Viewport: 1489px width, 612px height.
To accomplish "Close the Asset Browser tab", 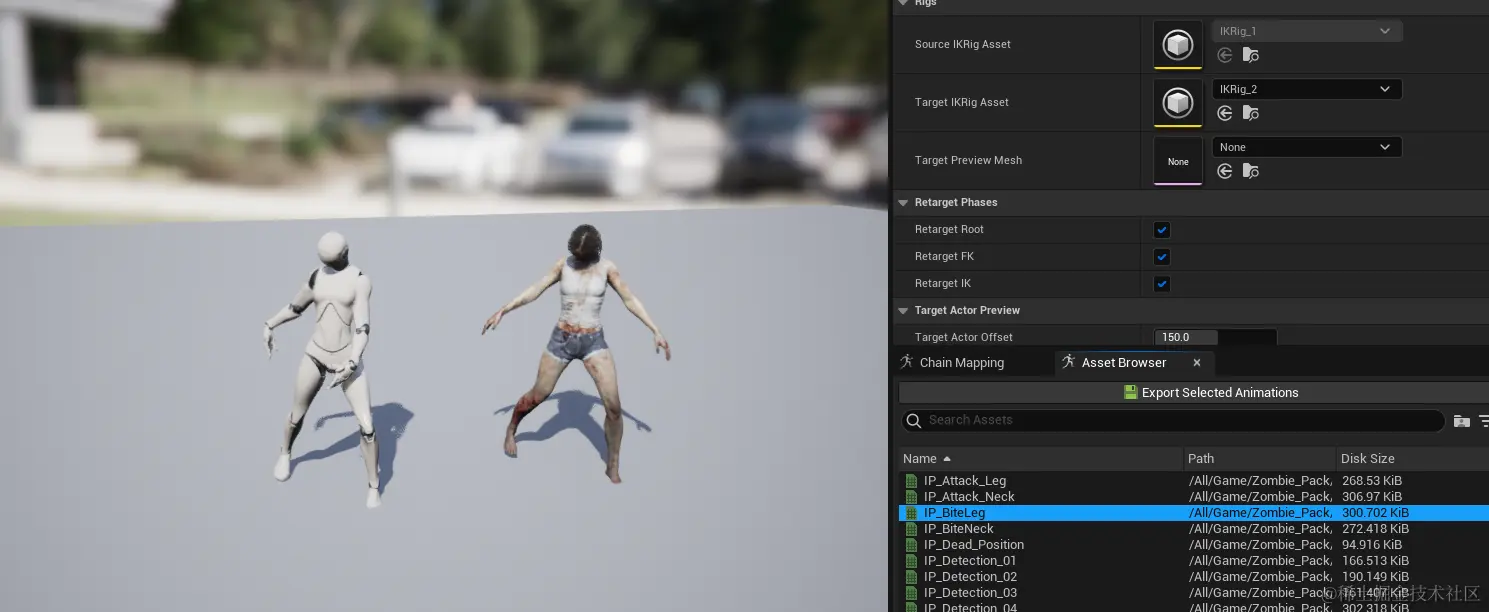I will tap(1196, 362).
